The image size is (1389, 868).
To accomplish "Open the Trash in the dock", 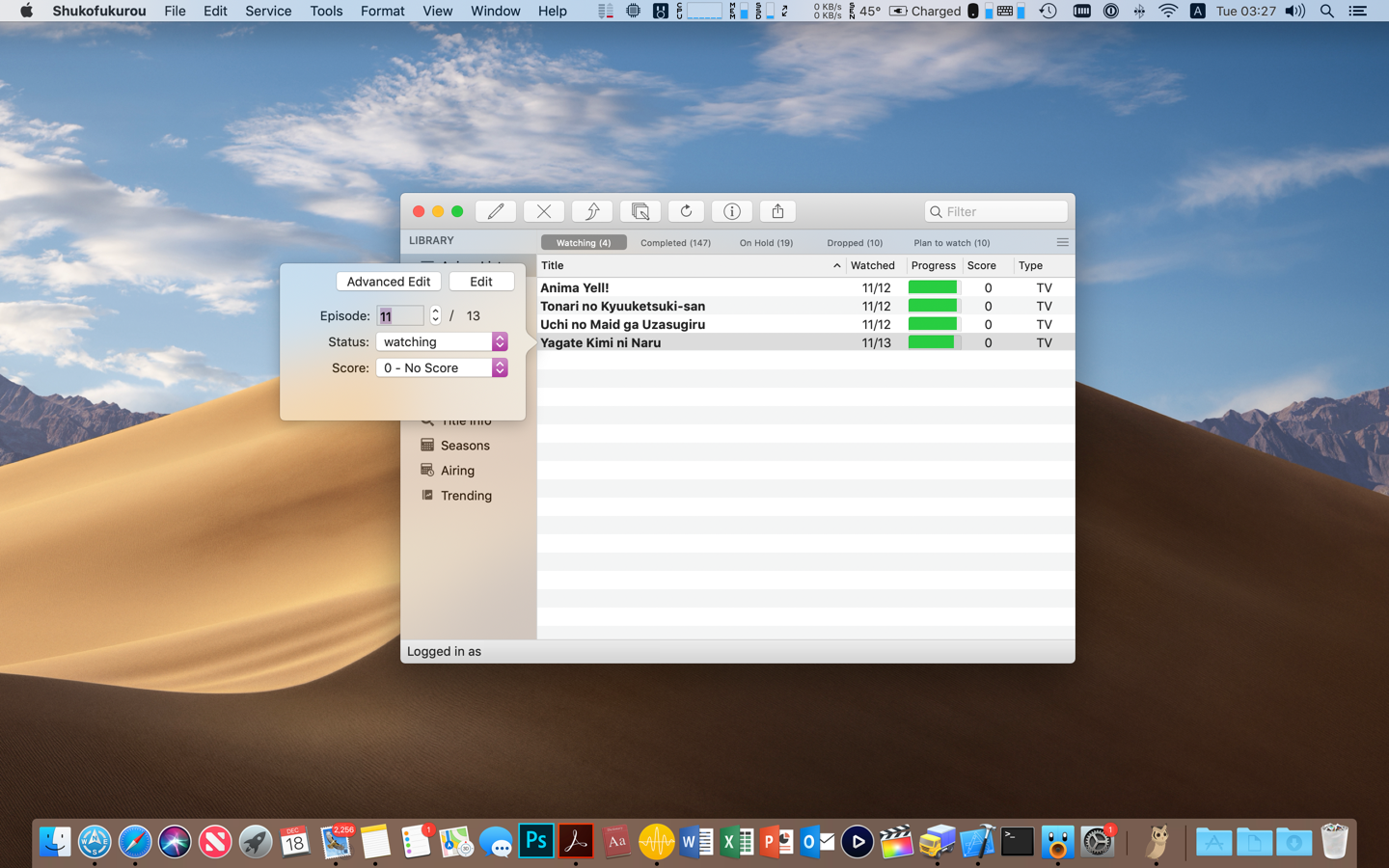I will coord(1334,841).
